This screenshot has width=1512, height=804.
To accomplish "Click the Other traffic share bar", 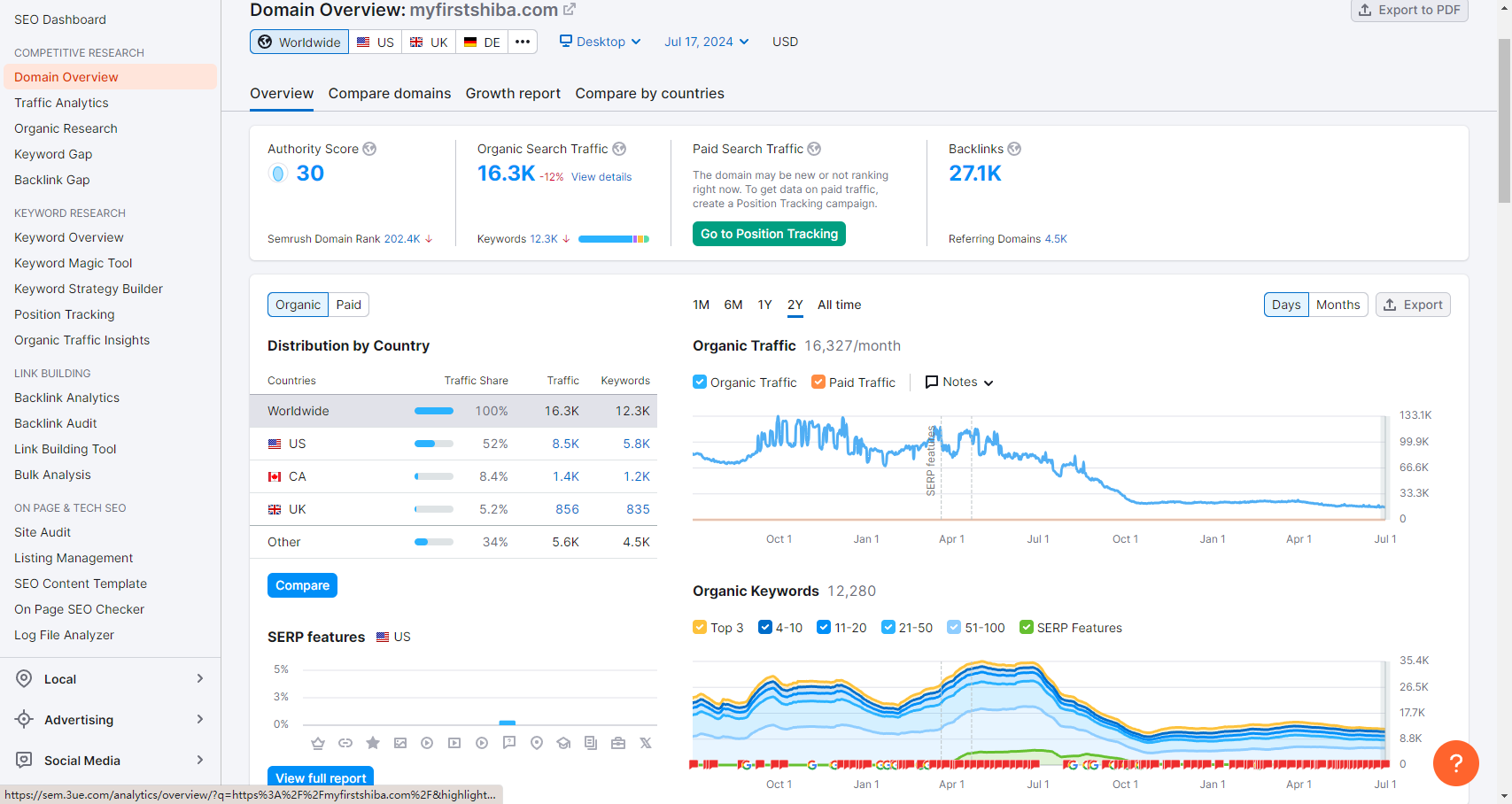I will coord(434,542).
